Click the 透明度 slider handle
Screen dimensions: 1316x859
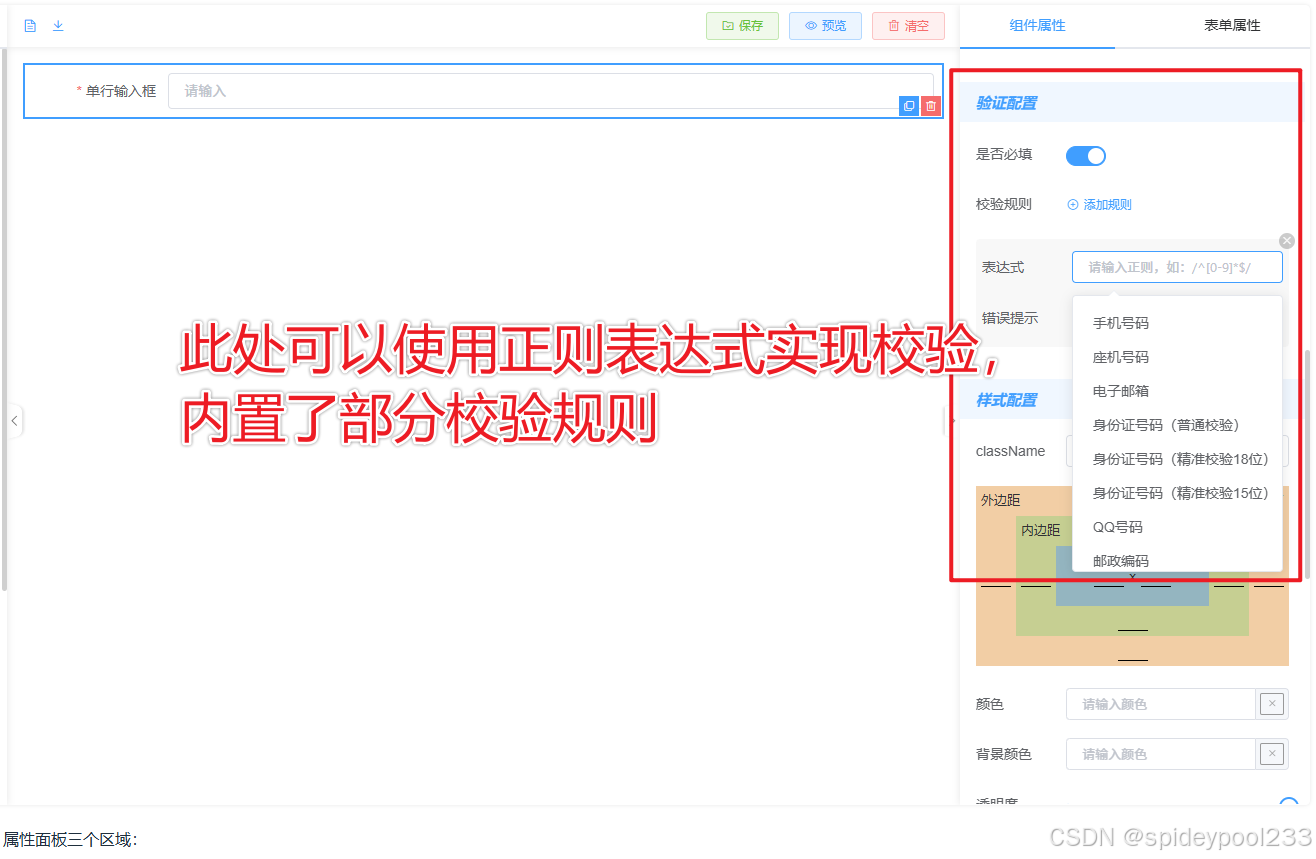click(1289, 803)
